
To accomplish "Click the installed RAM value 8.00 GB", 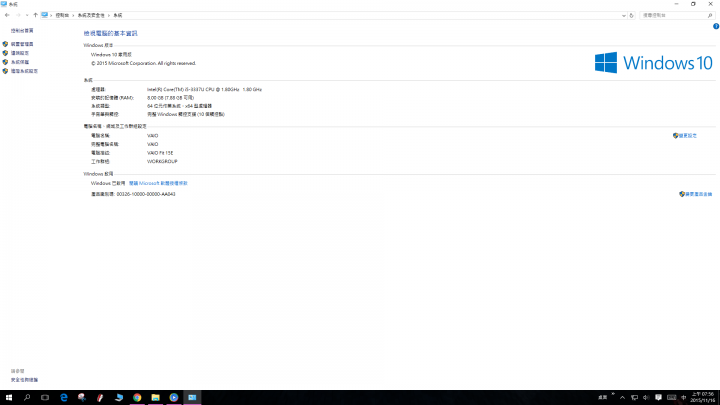I will pos(170,98).
